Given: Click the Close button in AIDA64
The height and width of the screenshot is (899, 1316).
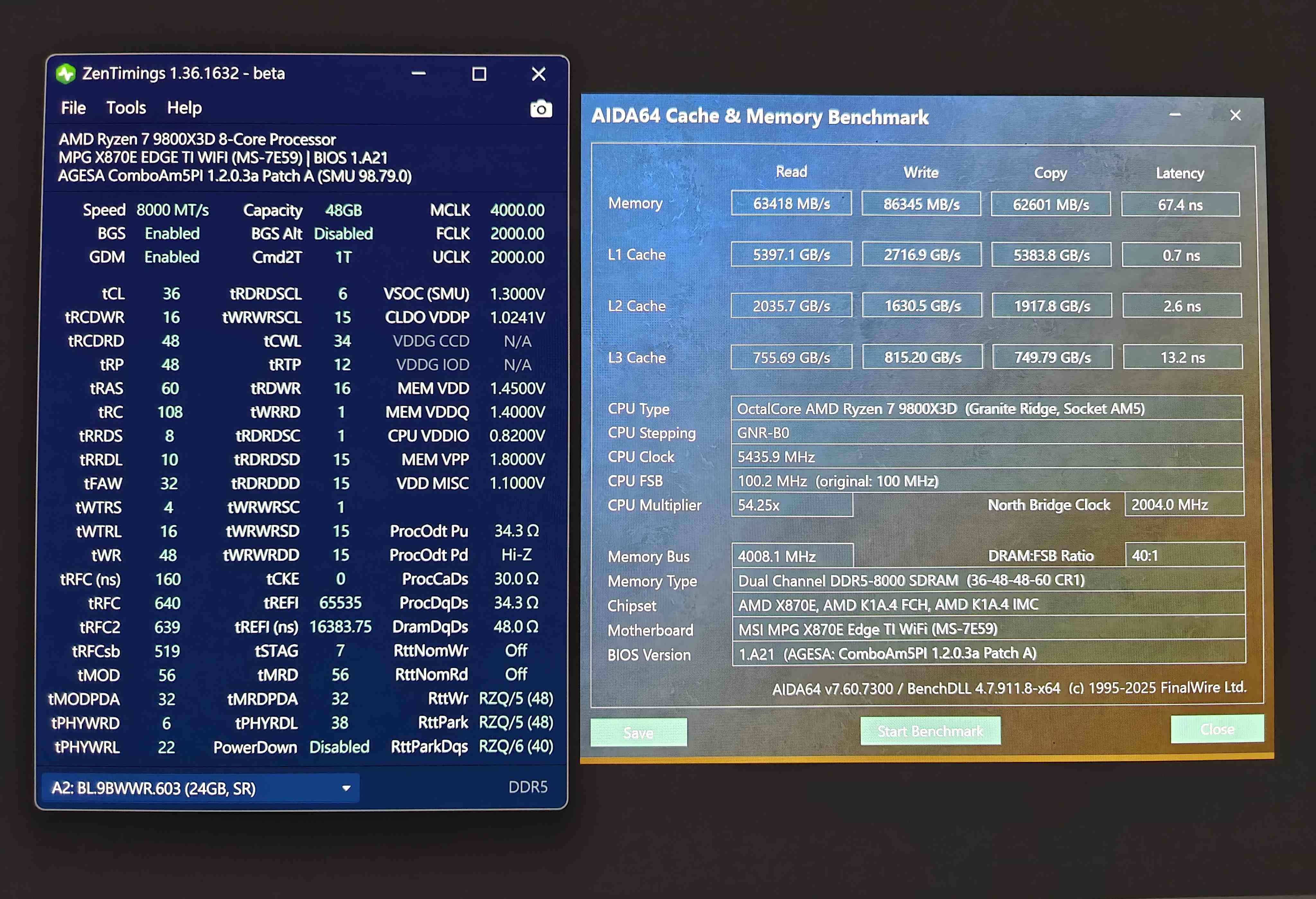Looking at the screenshot, I should coord(1217,729).
